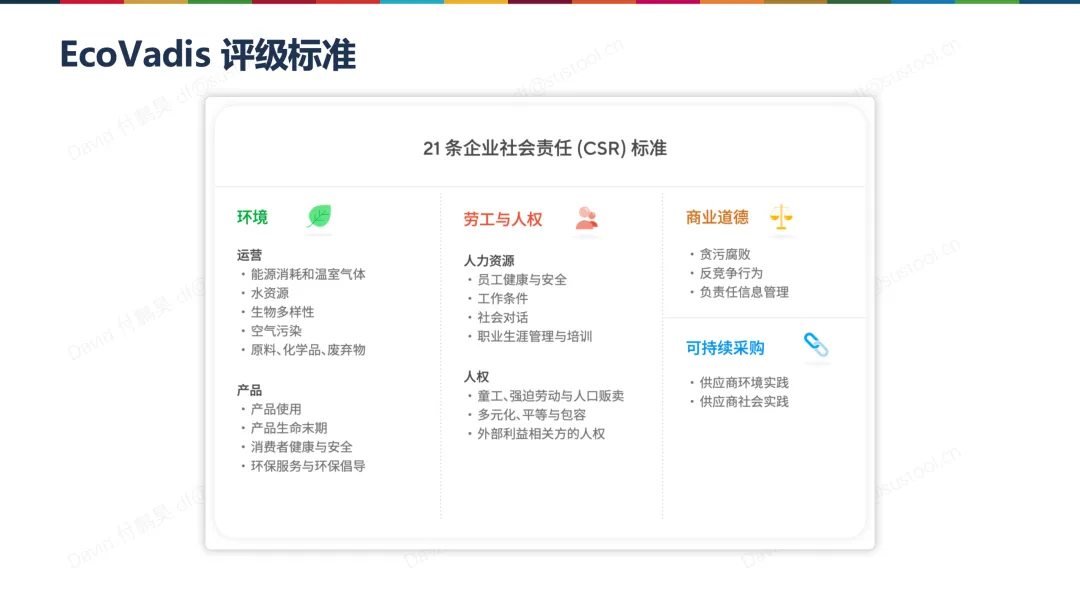Click the item 童工、强迫劳动与人口贩卖
The width and height of the screenshot is (1080, 608).
coord(551,396)
